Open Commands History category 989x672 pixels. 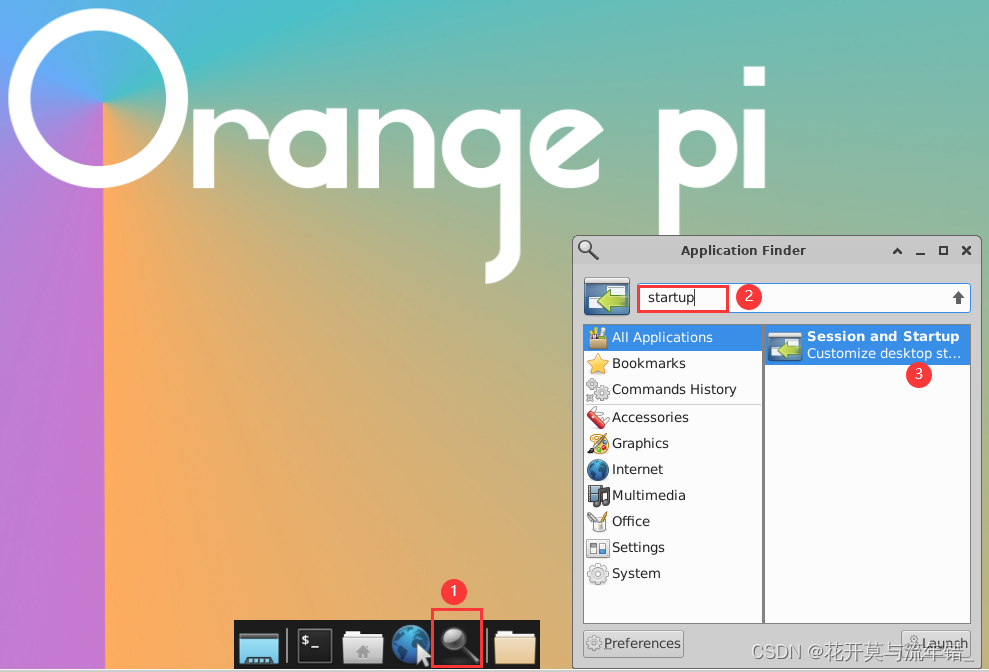pos(673,389)
